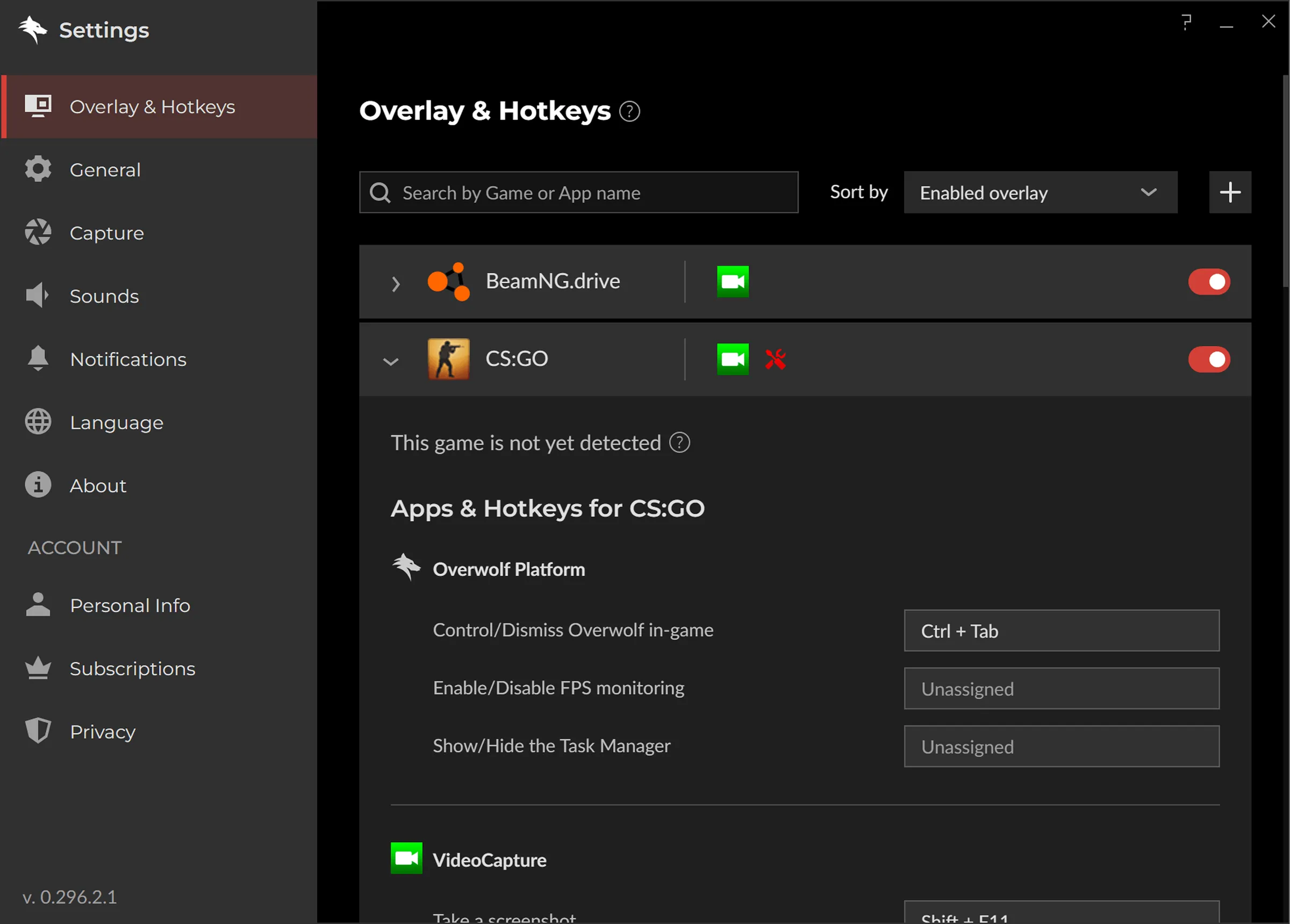Viewport: 1290px width, 924px height.
Task: Click the Privacy shield icon
Action: click(38, 730)
